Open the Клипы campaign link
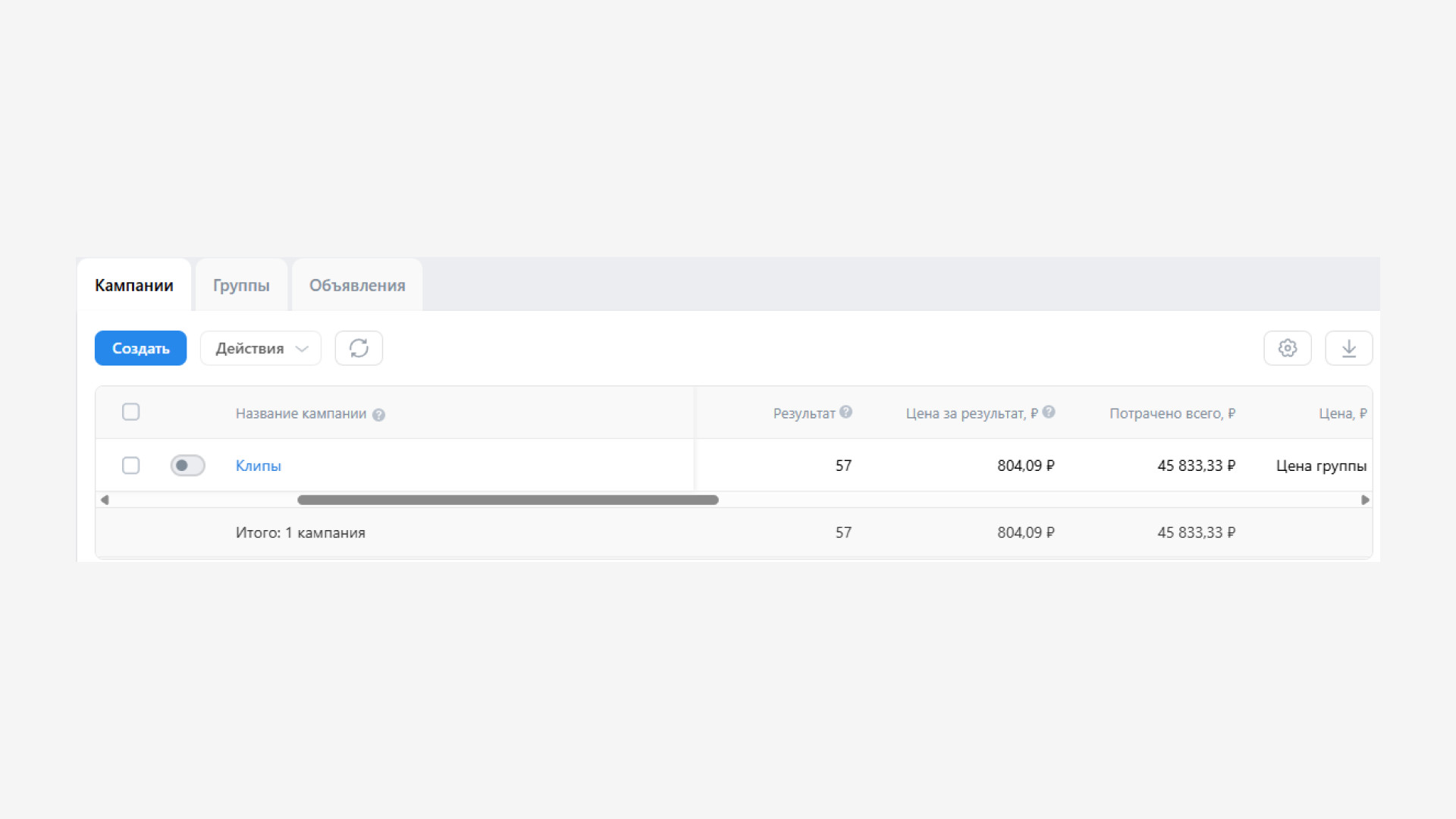Image resolution: width=1456 pixels, height=819 pixels. pos(258,466)
